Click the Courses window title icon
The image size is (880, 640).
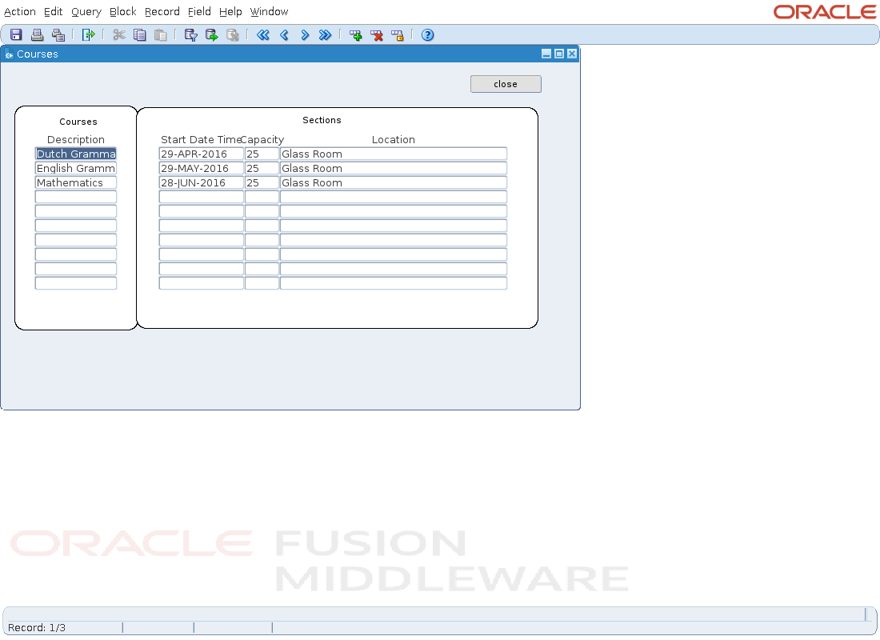(8, 54)
